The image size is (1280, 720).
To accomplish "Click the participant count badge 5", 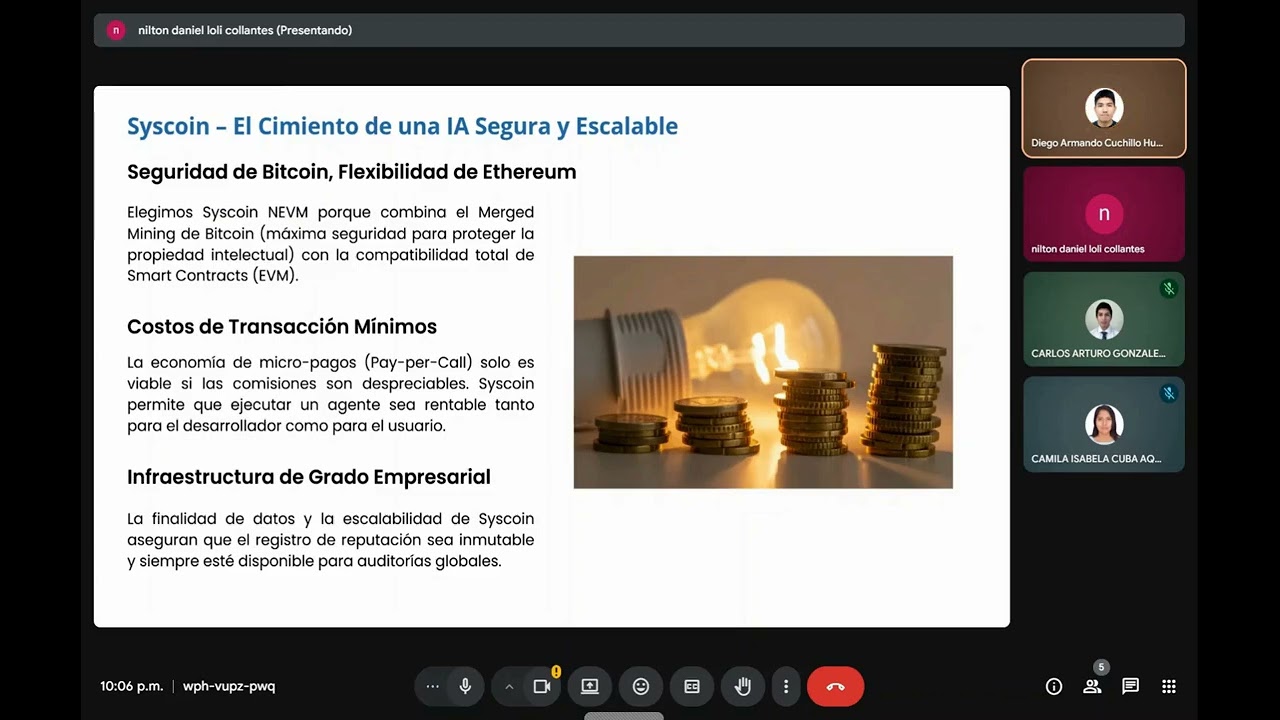I will [x=1101, y=667].
